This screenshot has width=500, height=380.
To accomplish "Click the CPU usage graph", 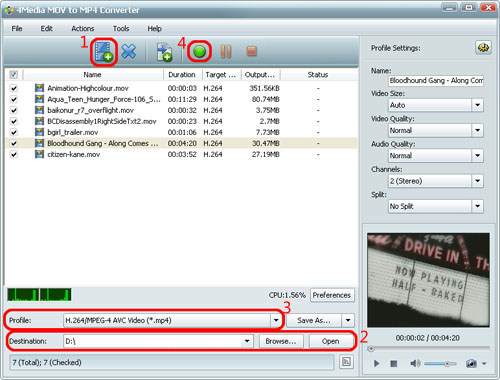I will click(39, 295).
